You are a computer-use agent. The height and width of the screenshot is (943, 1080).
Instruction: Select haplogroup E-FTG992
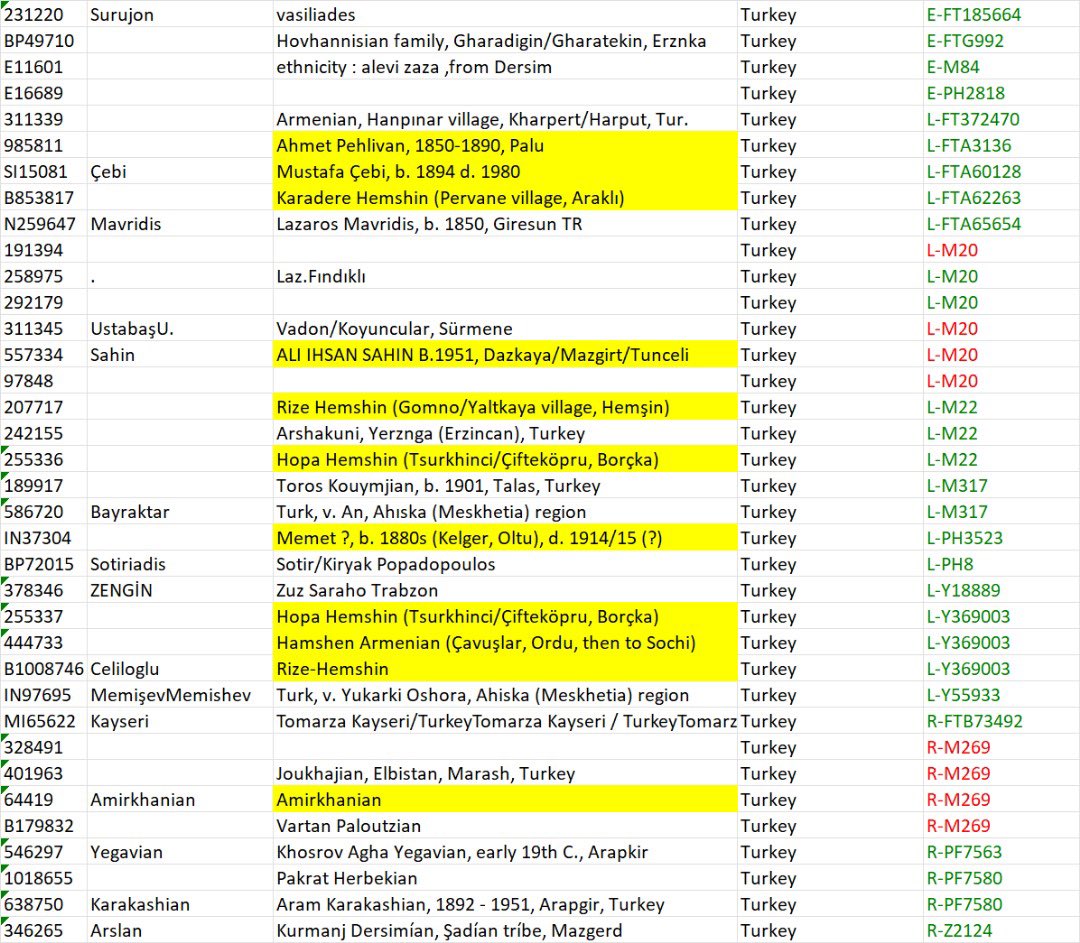point(1001,41)
